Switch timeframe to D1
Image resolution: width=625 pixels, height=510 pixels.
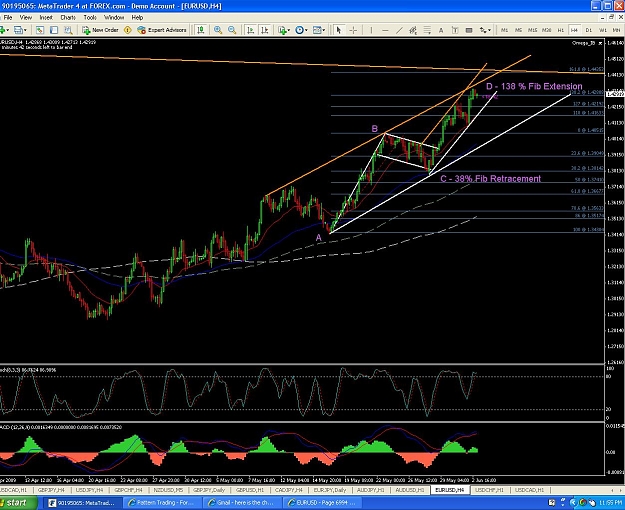tap(589, 30)
